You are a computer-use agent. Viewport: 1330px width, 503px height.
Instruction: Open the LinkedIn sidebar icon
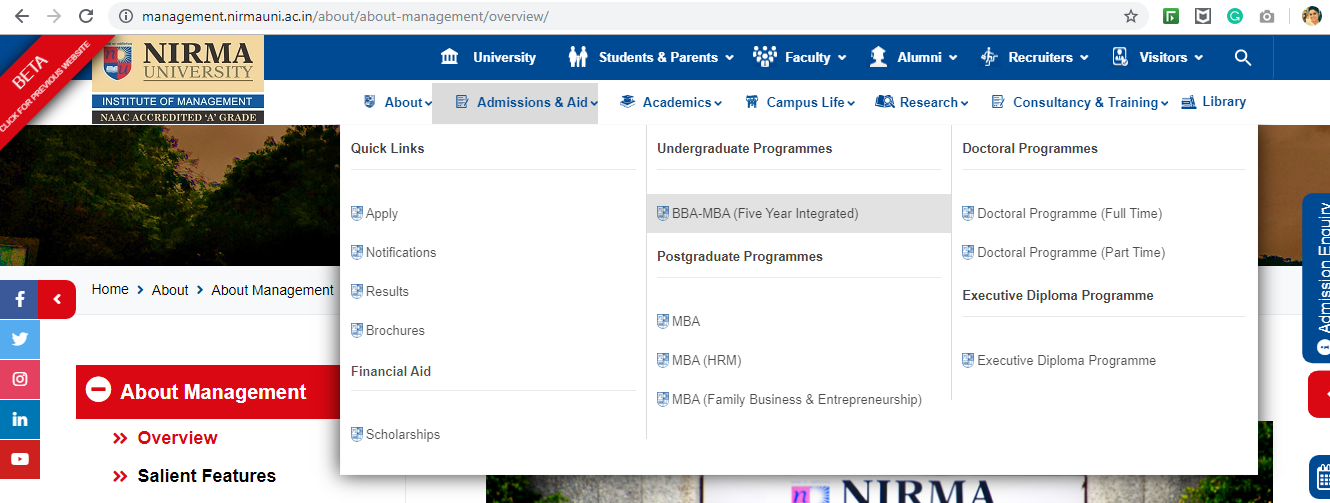pos(19,419)
